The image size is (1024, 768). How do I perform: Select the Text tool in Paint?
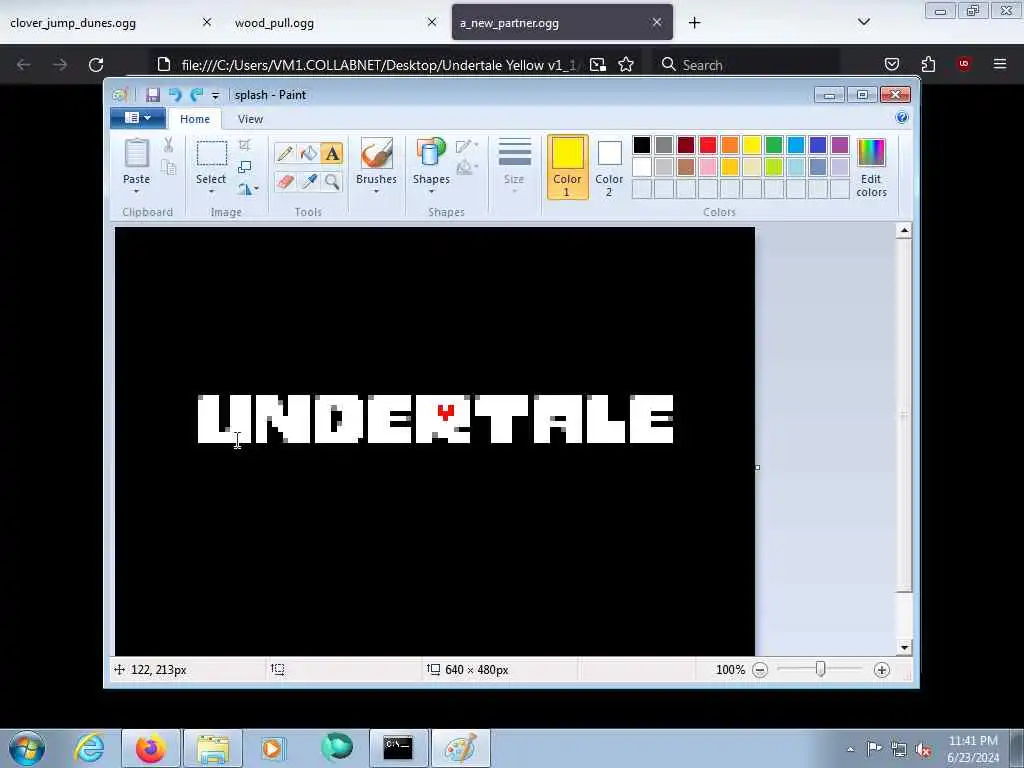click(332, 153)
